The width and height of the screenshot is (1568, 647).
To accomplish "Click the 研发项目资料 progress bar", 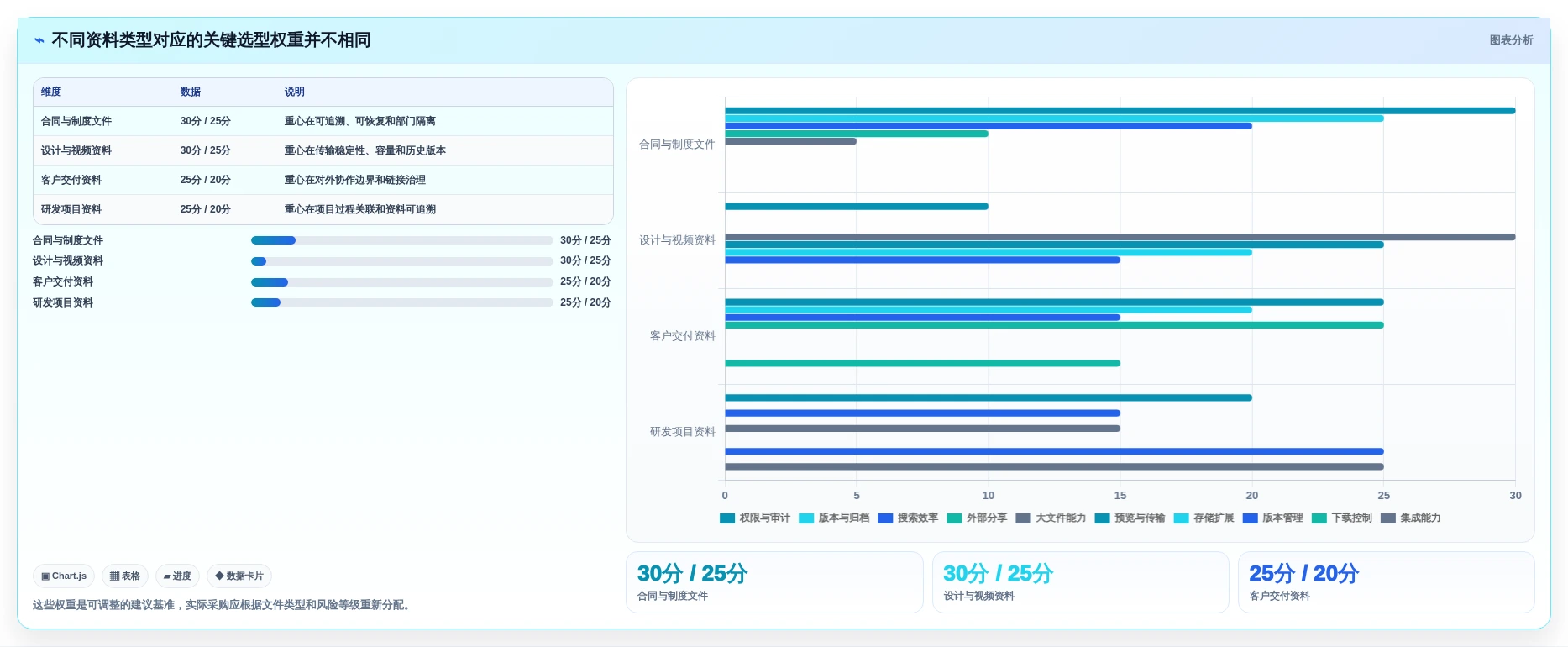I will click(x=401, y=302).
